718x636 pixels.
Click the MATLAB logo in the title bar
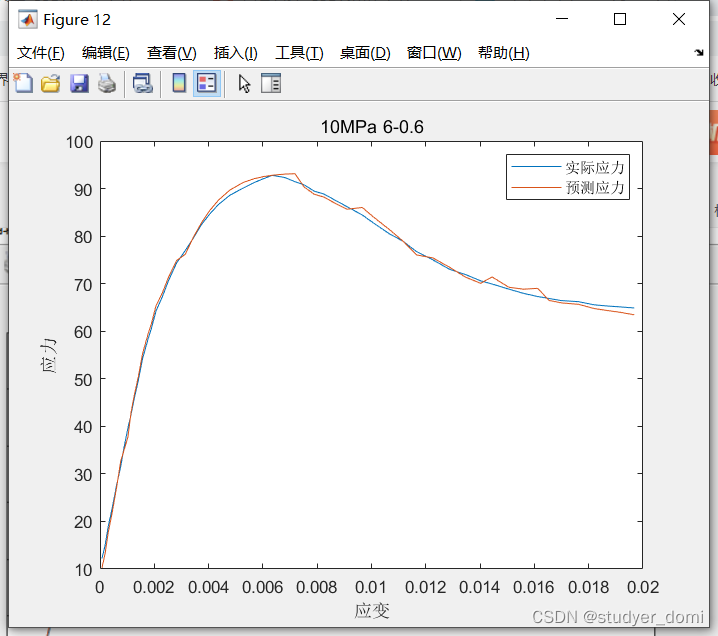tap(27, 19)
